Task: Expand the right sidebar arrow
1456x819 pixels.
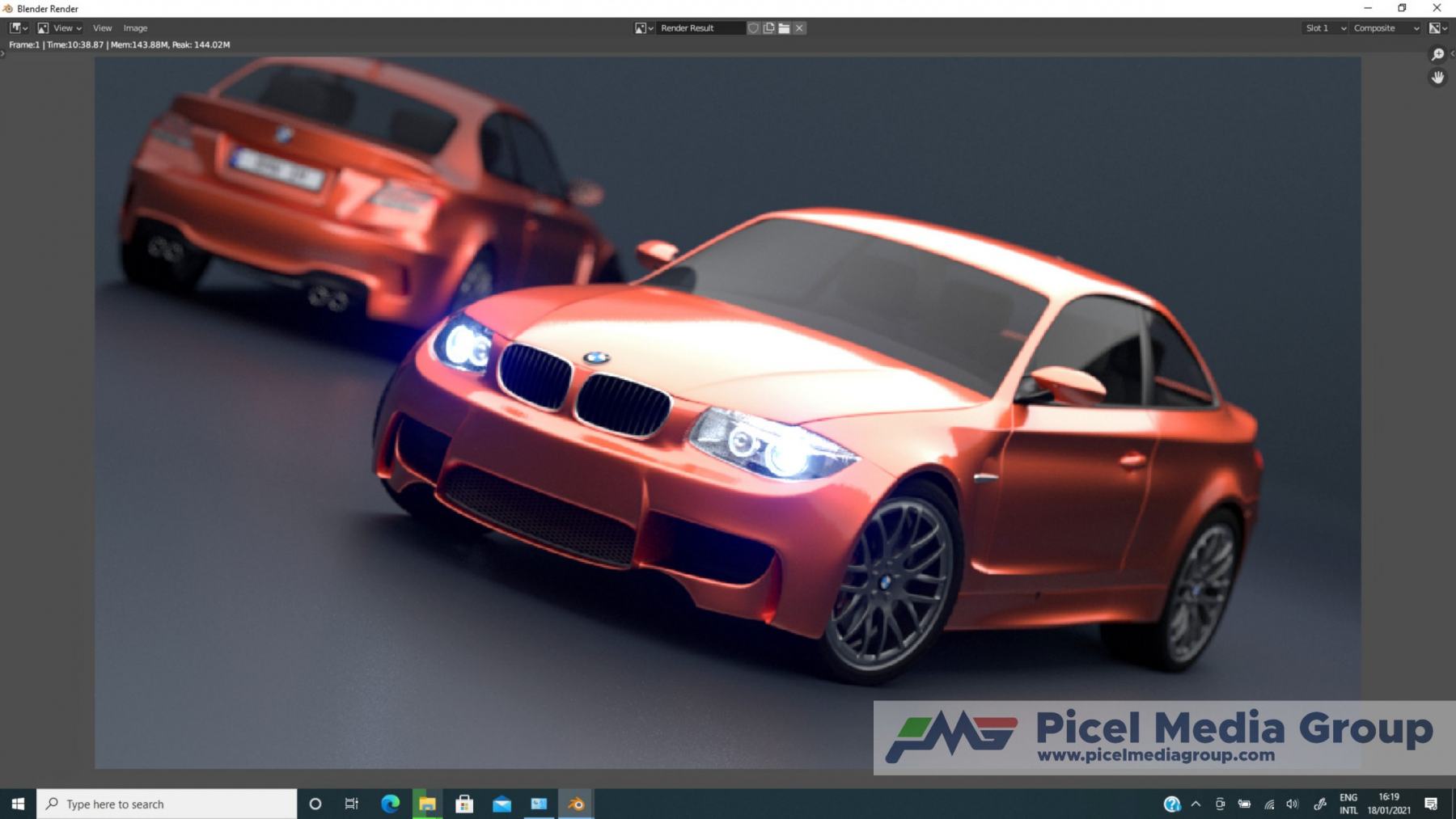Action: tap(1452, 54)
